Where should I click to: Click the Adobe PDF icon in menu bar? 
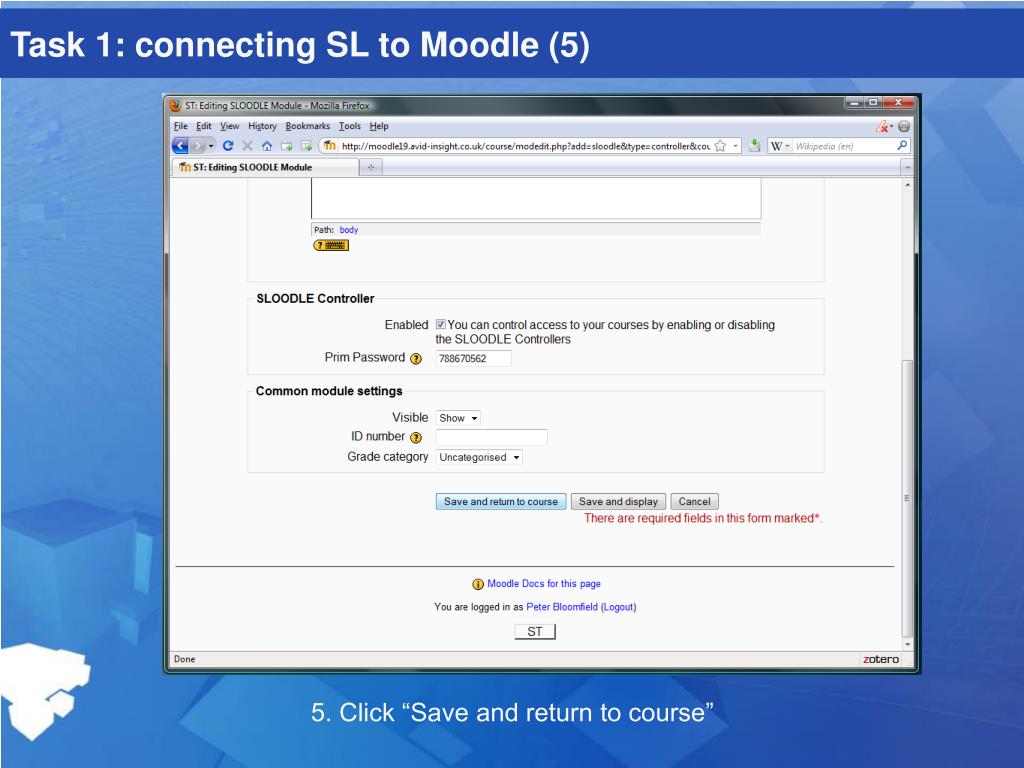click(884, 126)
